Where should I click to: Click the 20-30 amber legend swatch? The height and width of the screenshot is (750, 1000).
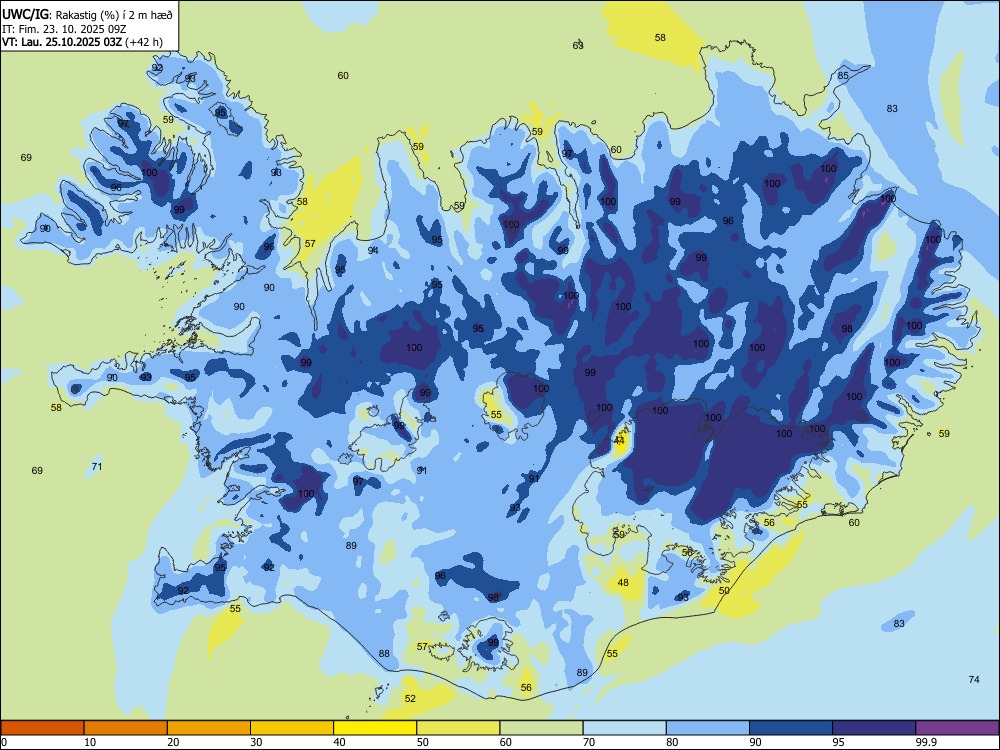209,728
